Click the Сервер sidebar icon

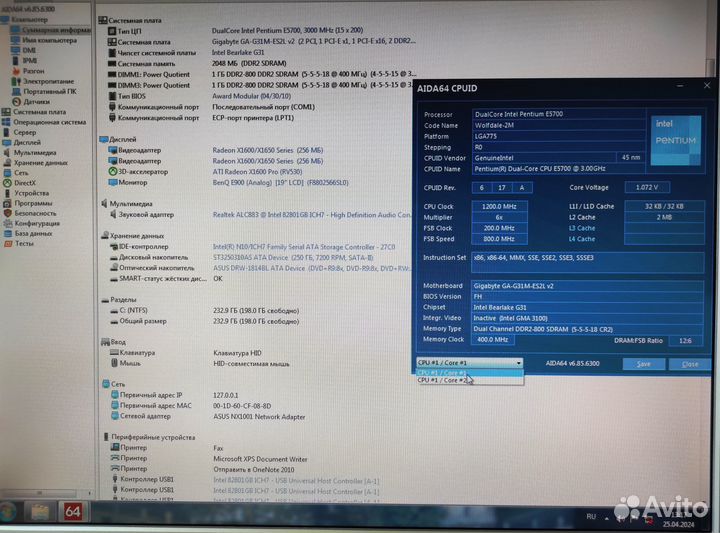coord(6,132)
